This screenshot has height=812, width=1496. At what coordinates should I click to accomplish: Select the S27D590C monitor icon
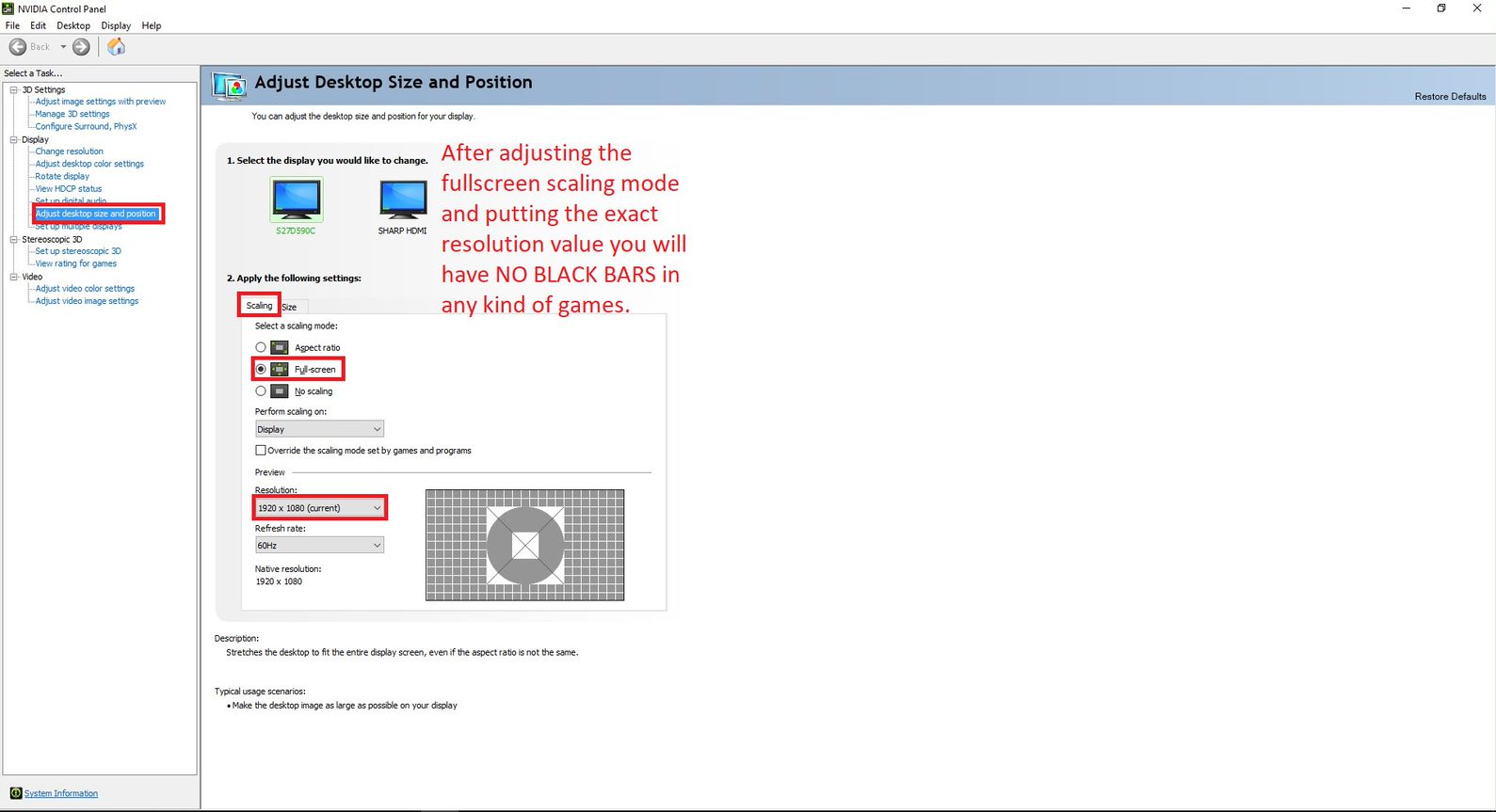click(296, 199)
